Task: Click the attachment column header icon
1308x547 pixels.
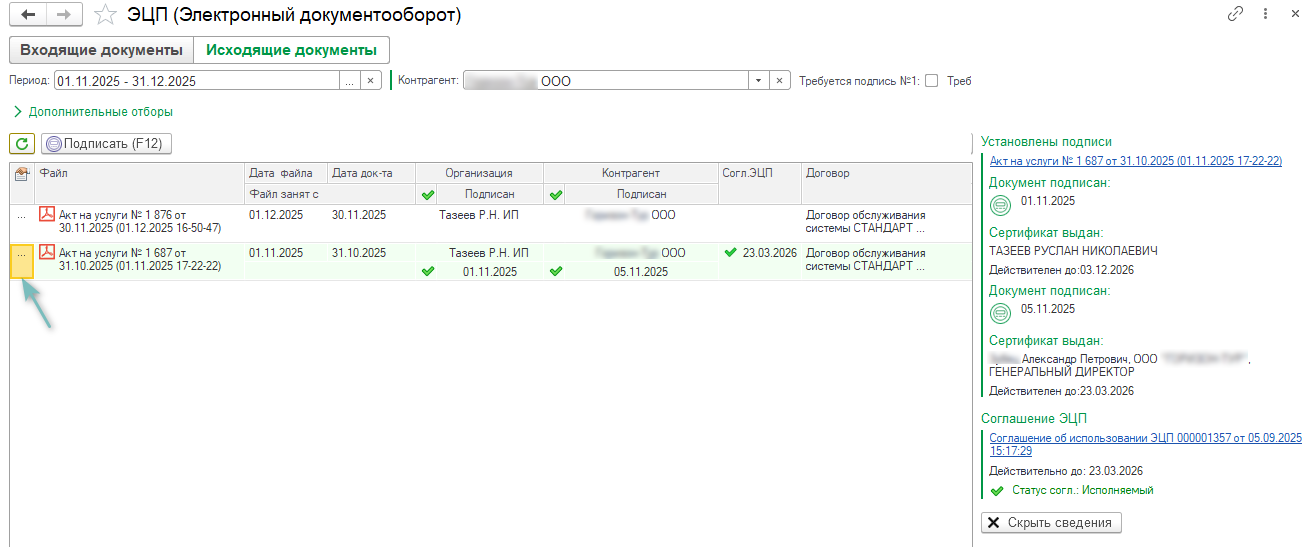Action: (x=22, y=174)
